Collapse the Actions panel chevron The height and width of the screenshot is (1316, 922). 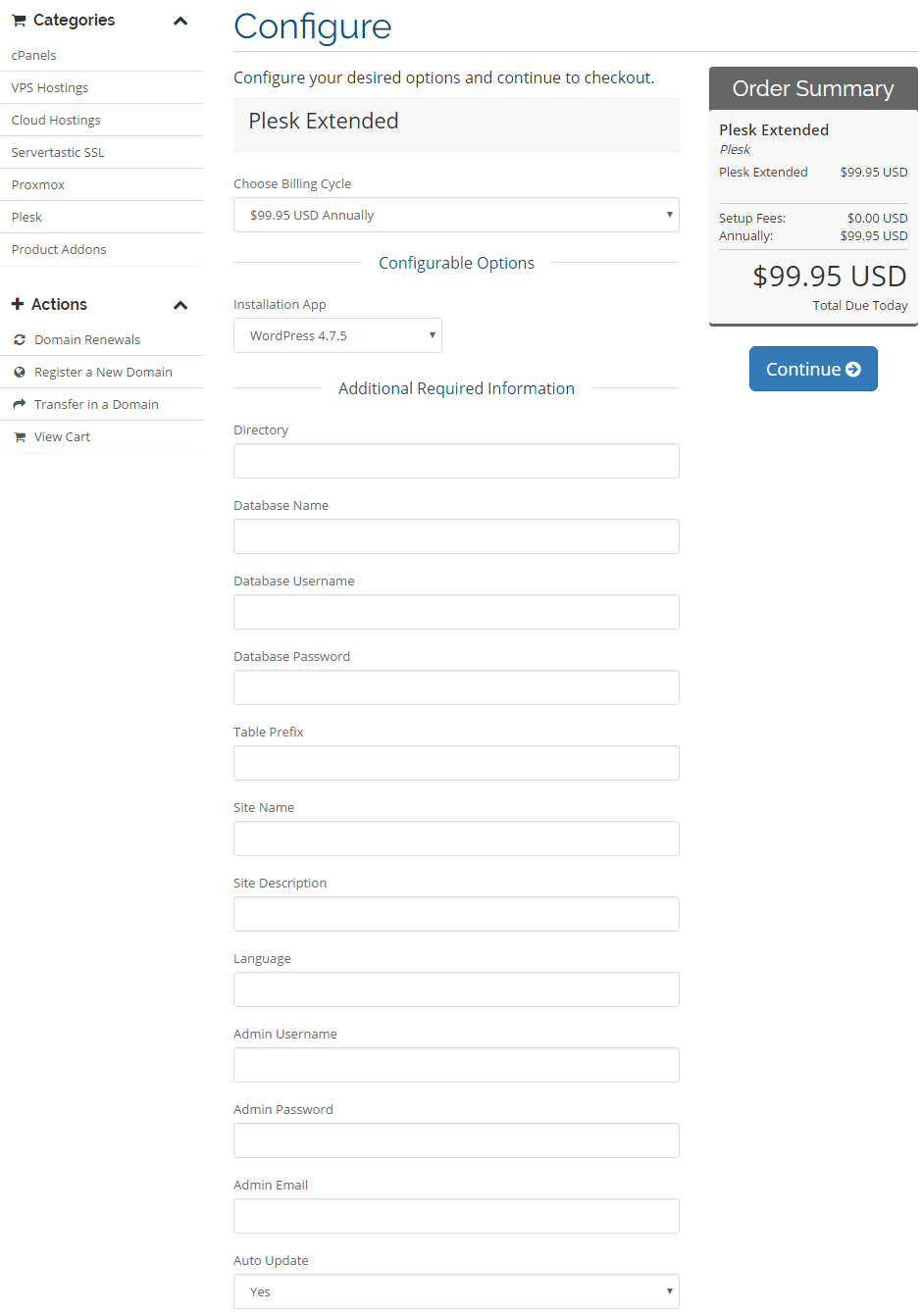point(180,305)
